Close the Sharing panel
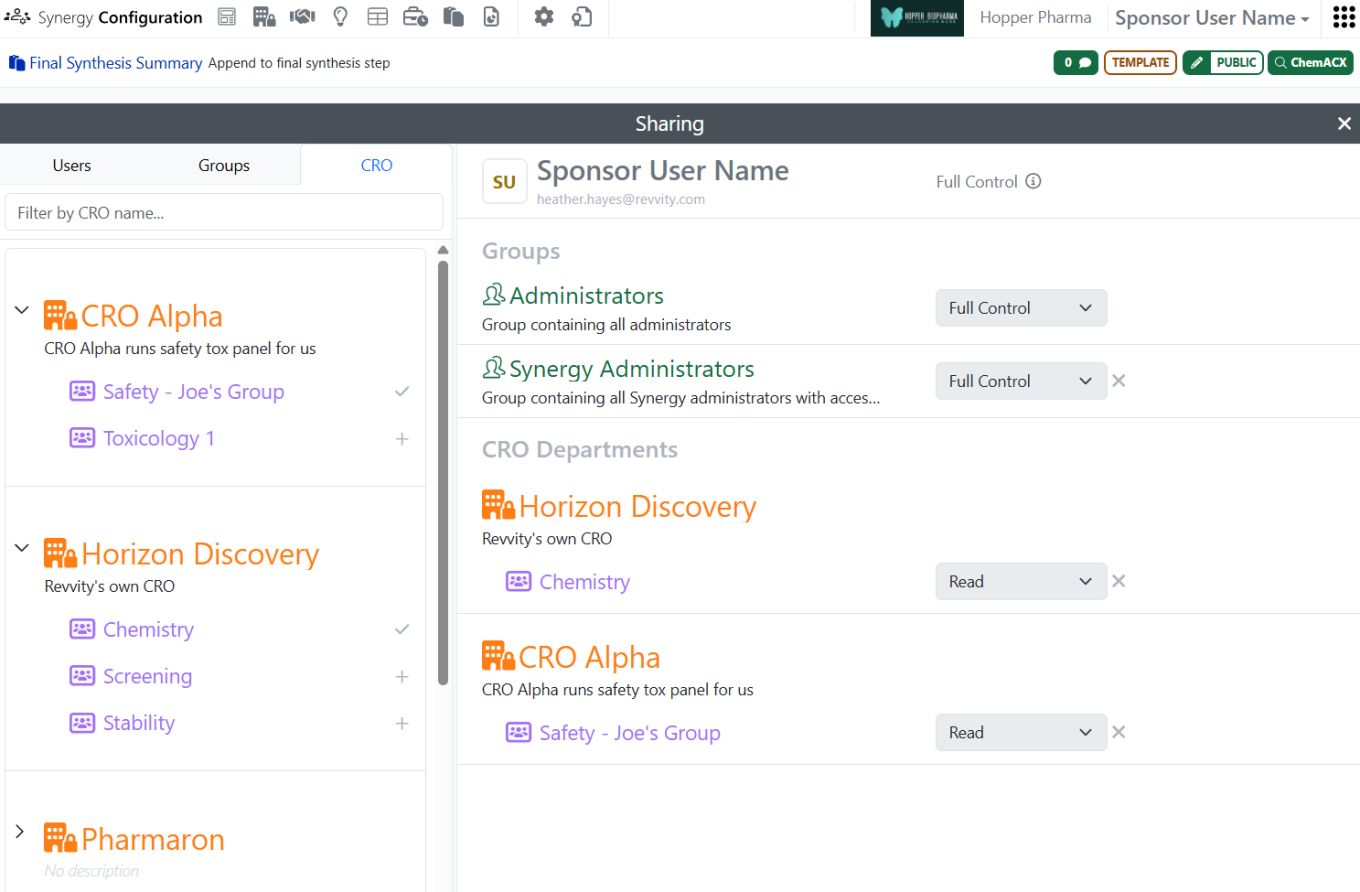This screenshot has width=1360, height=892. (1344, 123)
